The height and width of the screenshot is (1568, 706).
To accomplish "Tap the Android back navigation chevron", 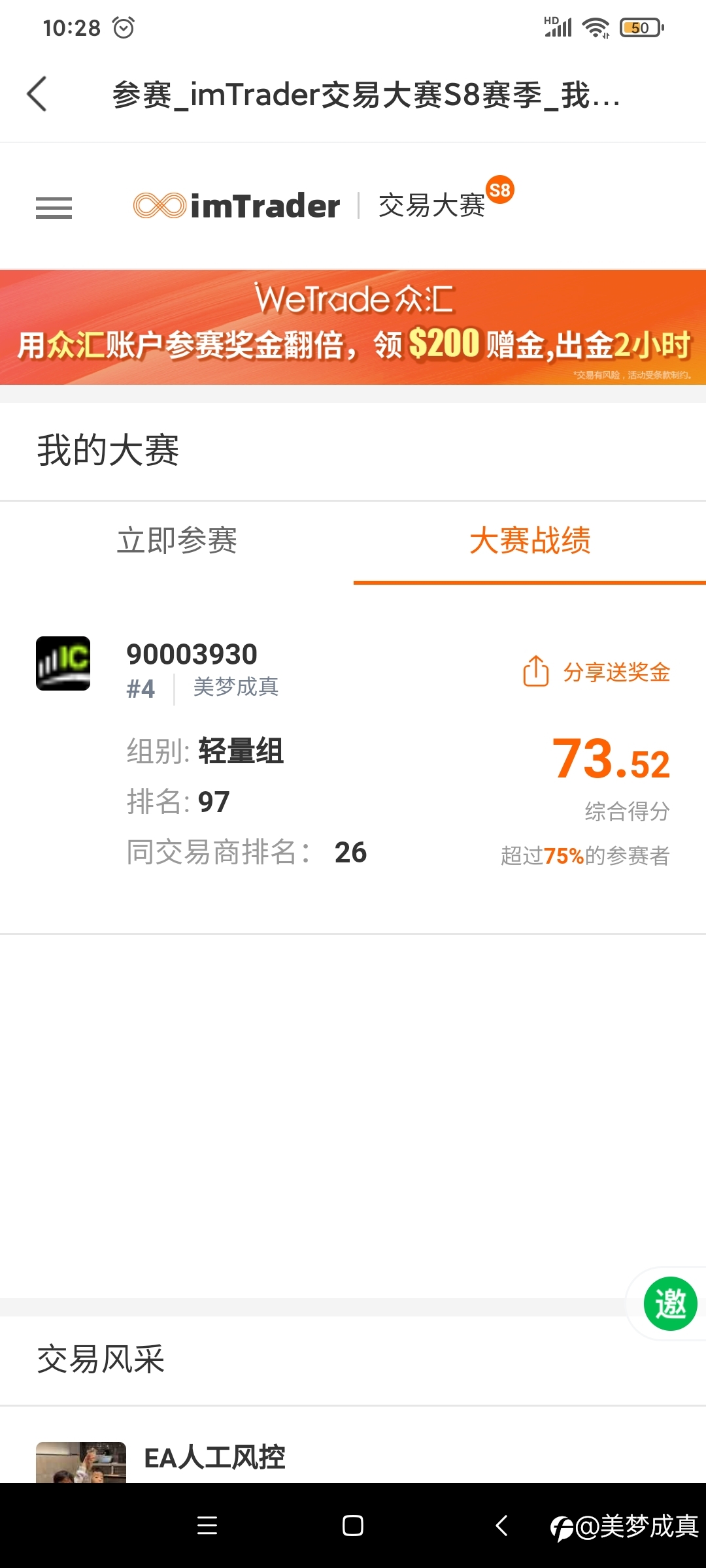I will (501, 1526).
